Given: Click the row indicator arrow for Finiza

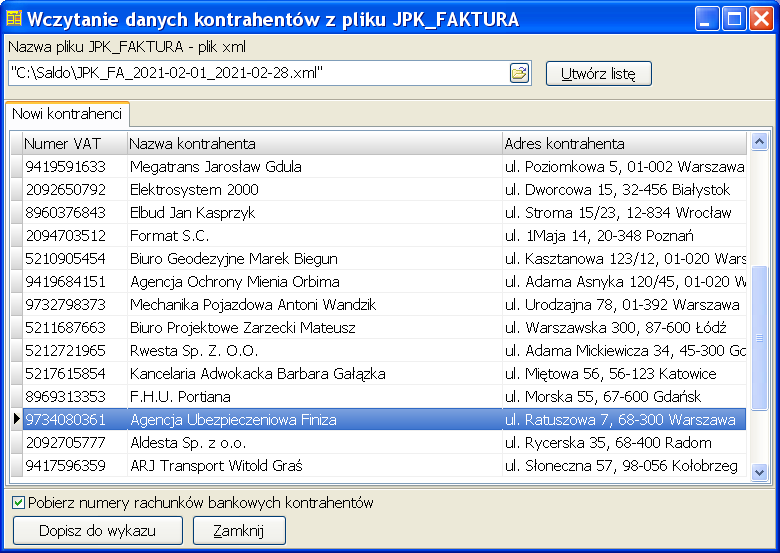Looking at the screenshot, I should [15, 420].
